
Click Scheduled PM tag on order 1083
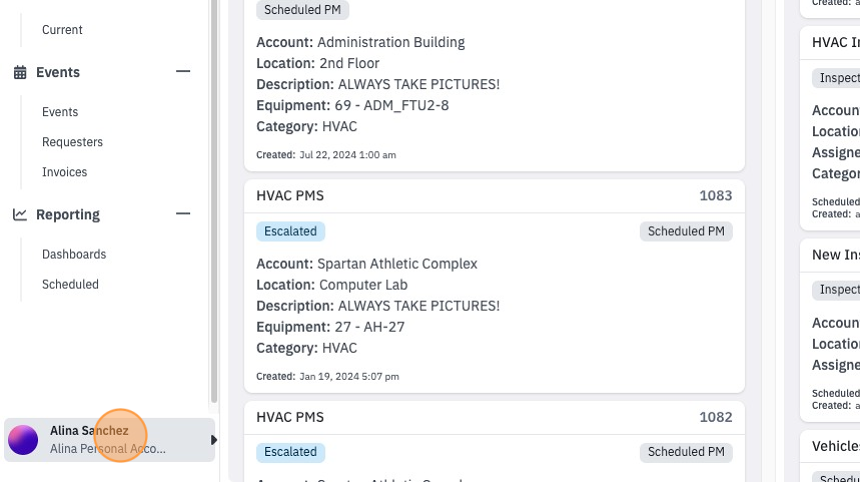686,231
